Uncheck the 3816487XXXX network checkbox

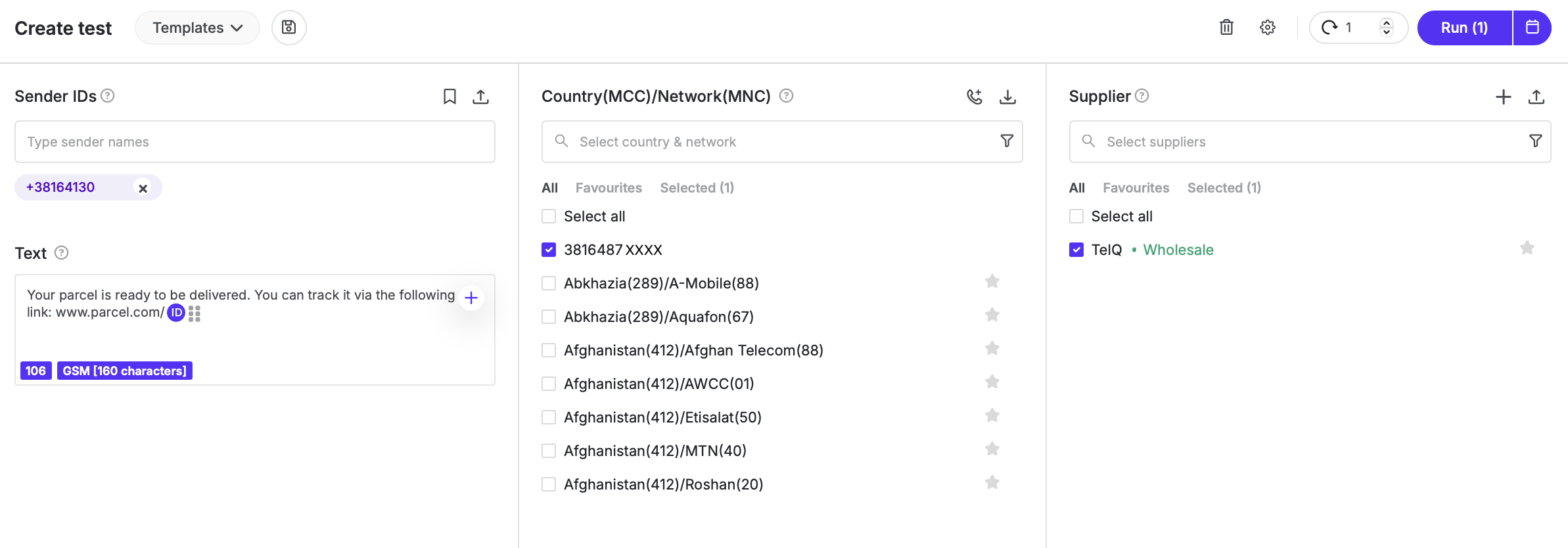coord(549,250)
